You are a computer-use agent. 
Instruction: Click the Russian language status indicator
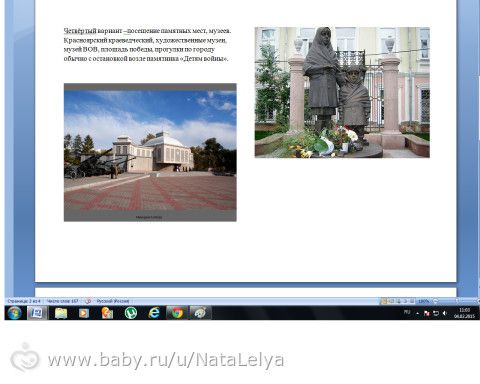coord(113,301)
